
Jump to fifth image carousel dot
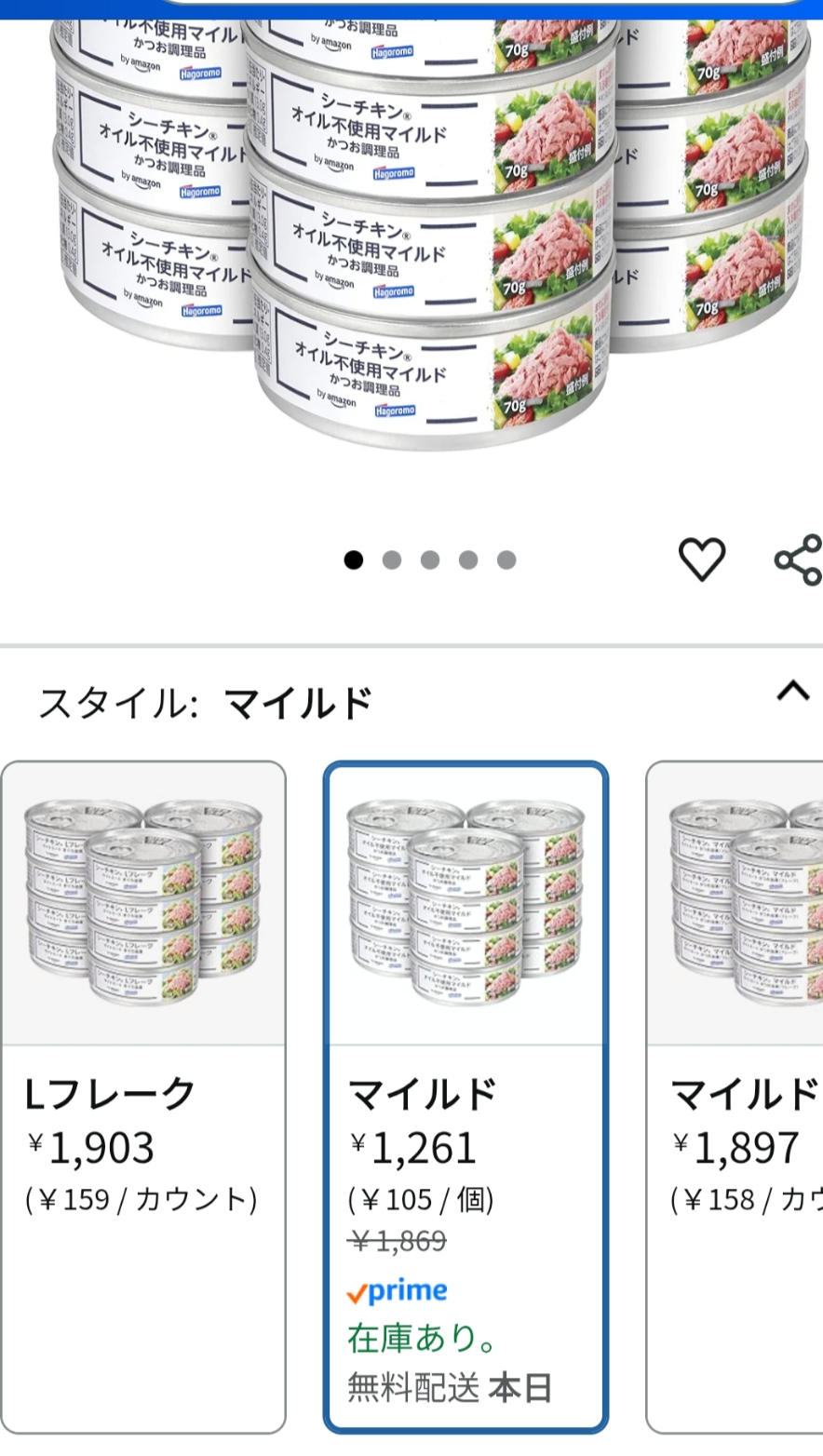click(x=506, y=559)
